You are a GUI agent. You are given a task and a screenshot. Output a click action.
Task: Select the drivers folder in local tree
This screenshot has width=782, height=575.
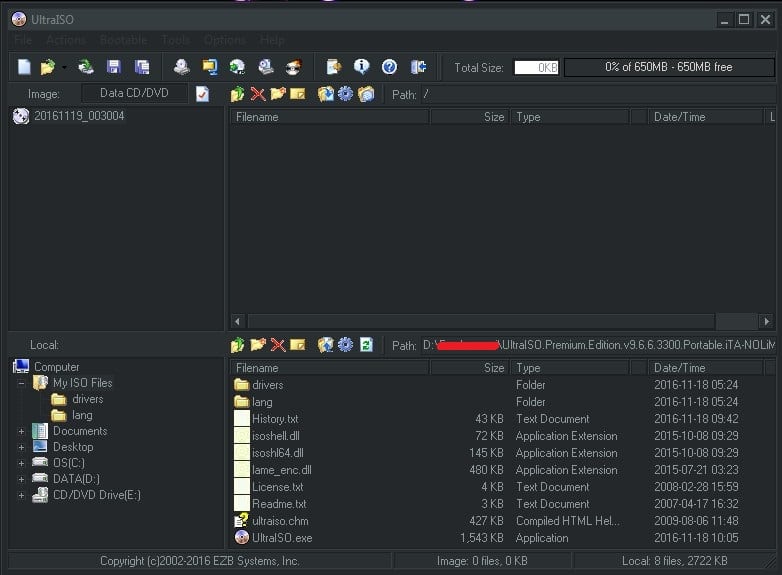(x=88, y=399)
